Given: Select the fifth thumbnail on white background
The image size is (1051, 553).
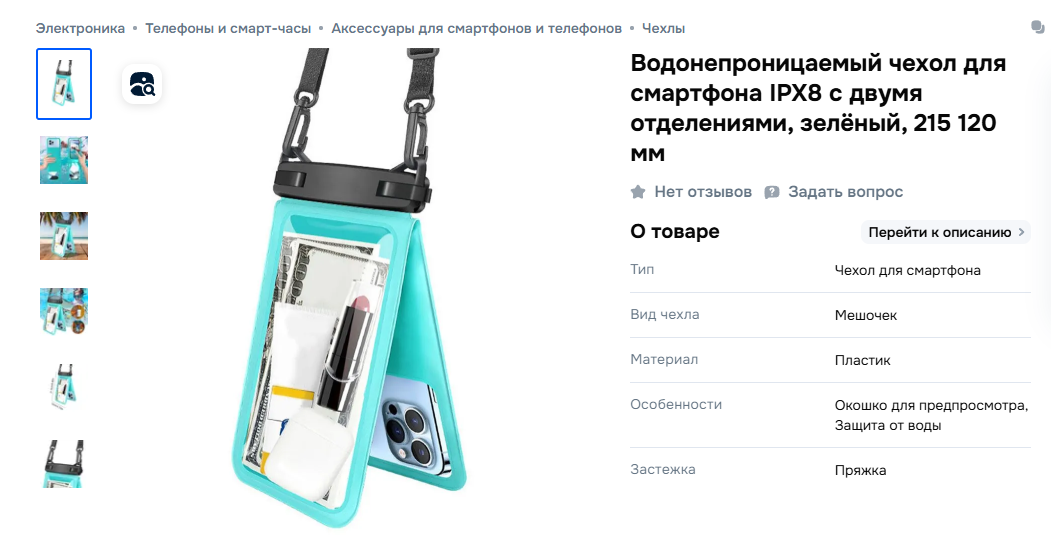Looking at the screenshot, I should pos(64,387).
